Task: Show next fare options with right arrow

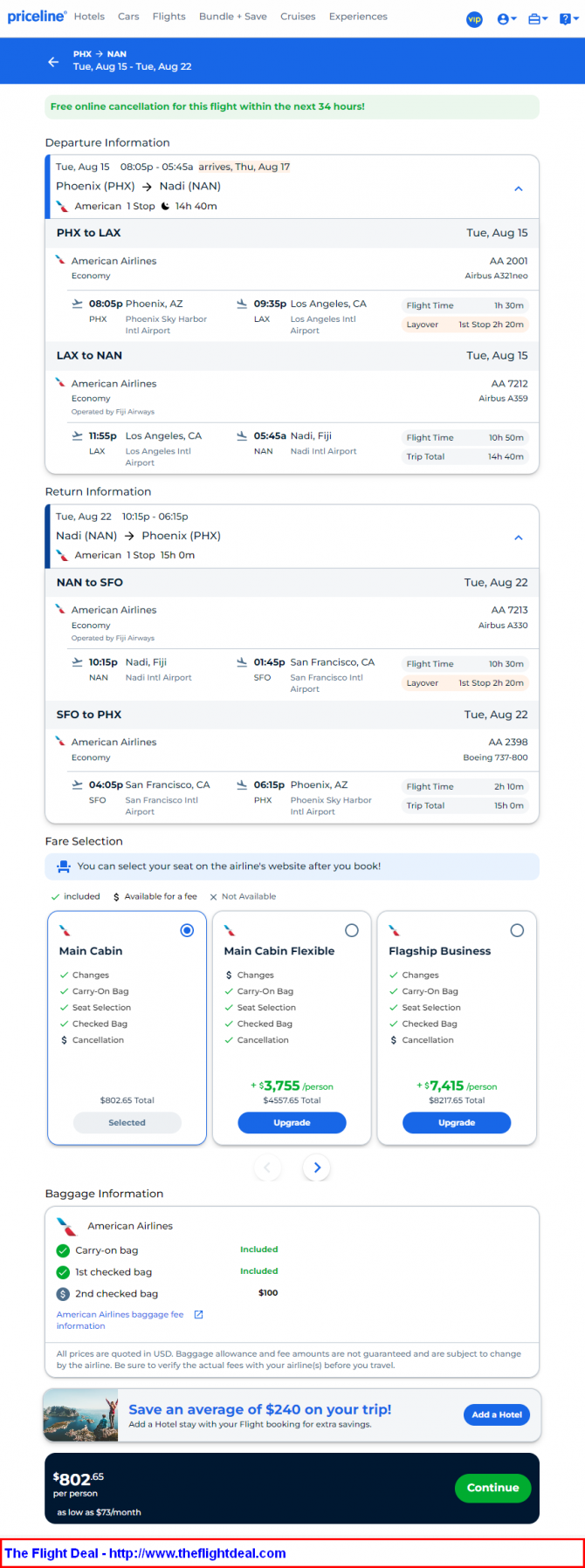Action: 317,1167
